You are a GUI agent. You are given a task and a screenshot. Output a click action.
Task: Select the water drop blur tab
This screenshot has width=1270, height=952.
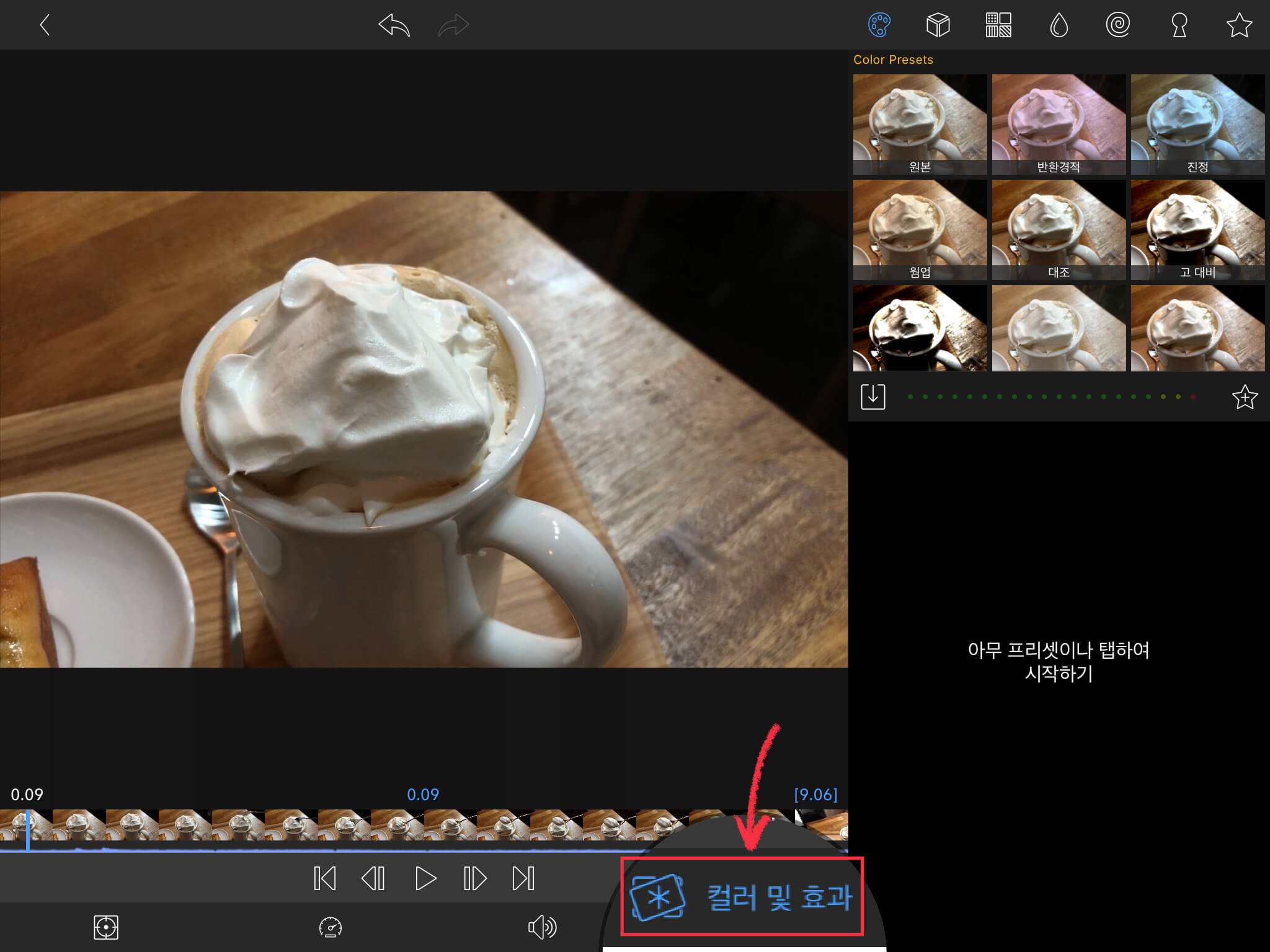tap(1059, 25)
